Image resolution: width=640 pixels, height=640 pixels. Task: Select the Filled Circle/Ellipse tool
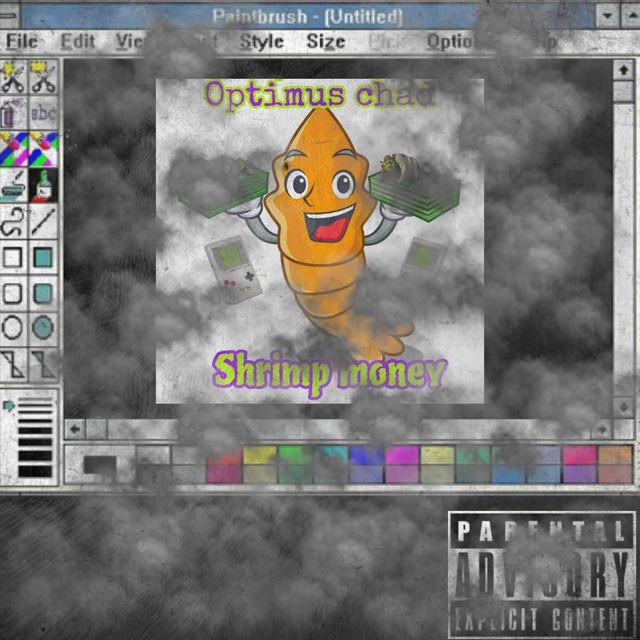tap(43, 329)
